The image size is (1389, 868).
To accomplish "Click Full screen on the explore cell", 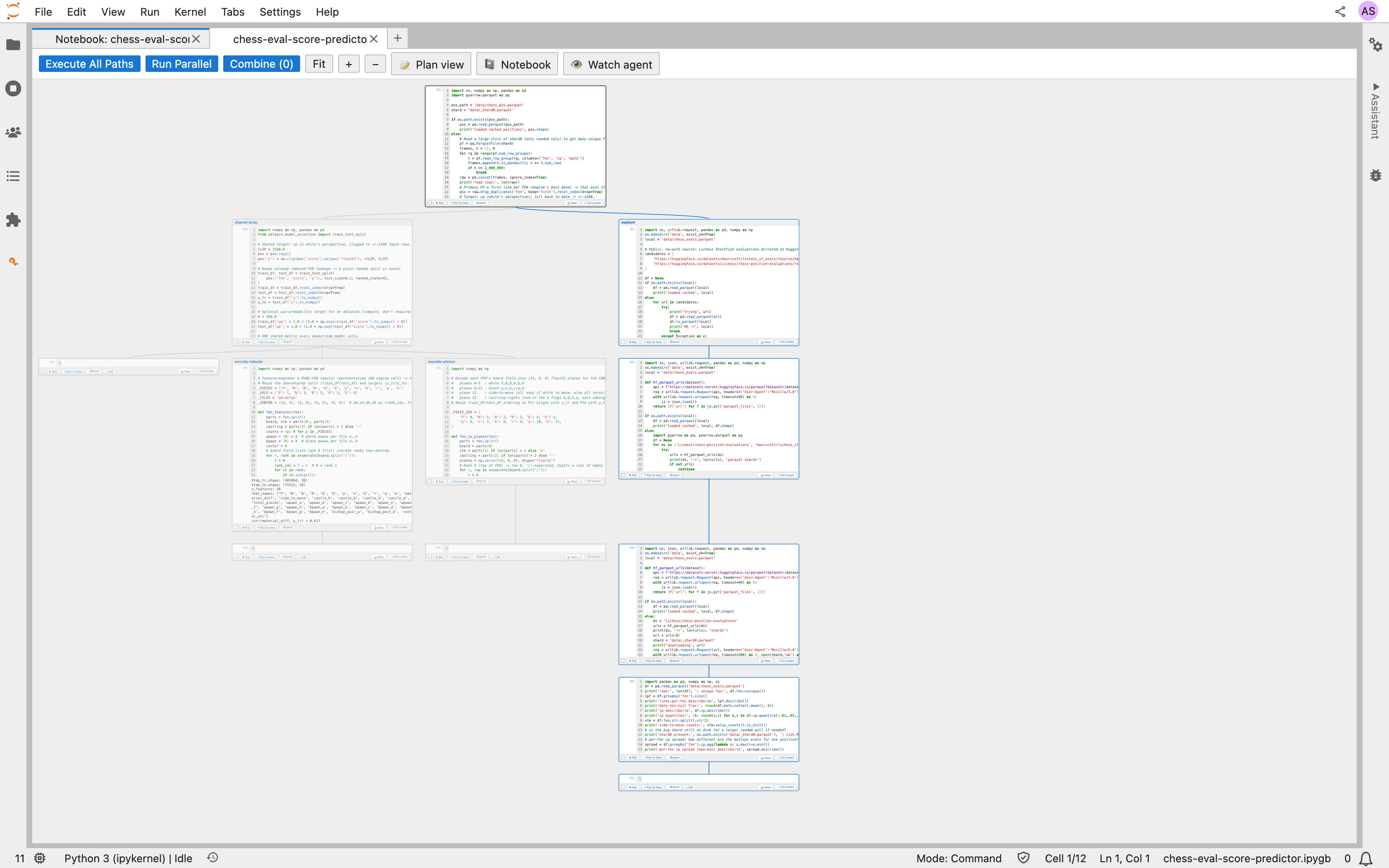I will (786, 341).
